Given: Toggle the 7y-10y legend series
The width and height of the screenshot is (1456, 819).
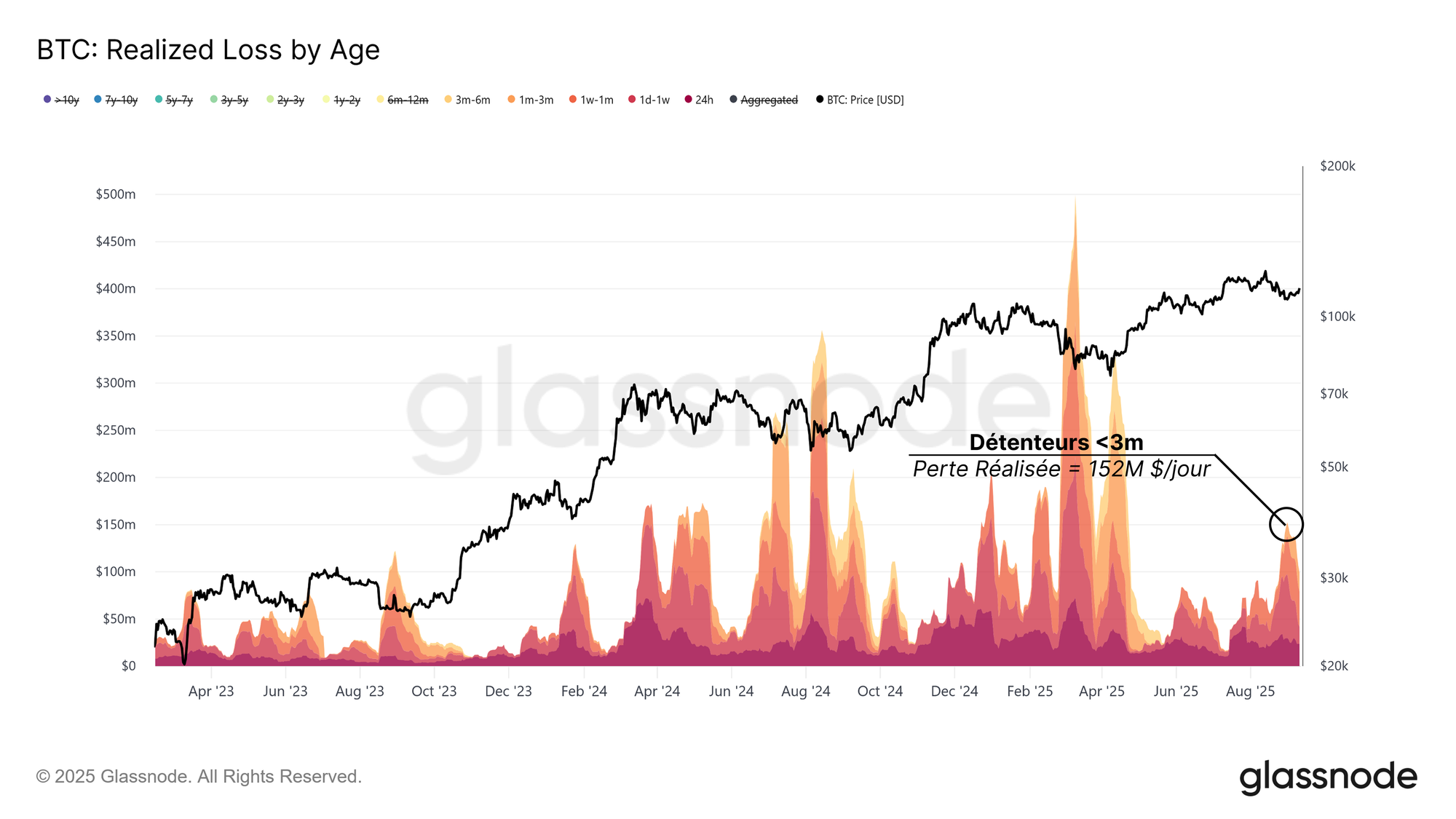Looking at the screenshot, I should [116, 100].
